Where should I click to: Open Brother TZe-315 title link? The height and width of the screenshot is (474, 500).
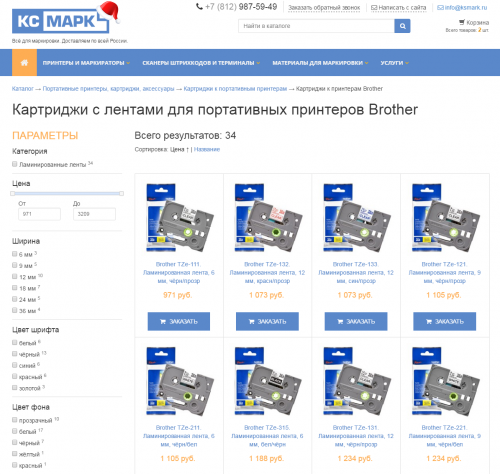(267, 436)
